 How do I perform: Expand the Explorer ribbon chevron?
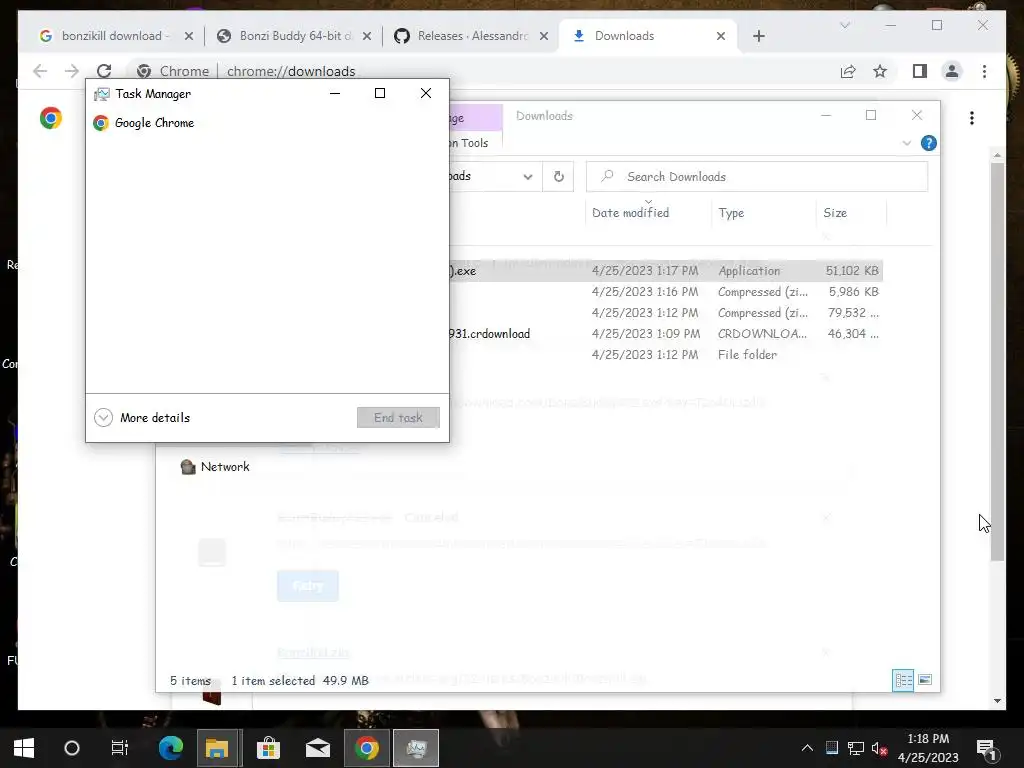pyautogui.click(x=906, y=143)
